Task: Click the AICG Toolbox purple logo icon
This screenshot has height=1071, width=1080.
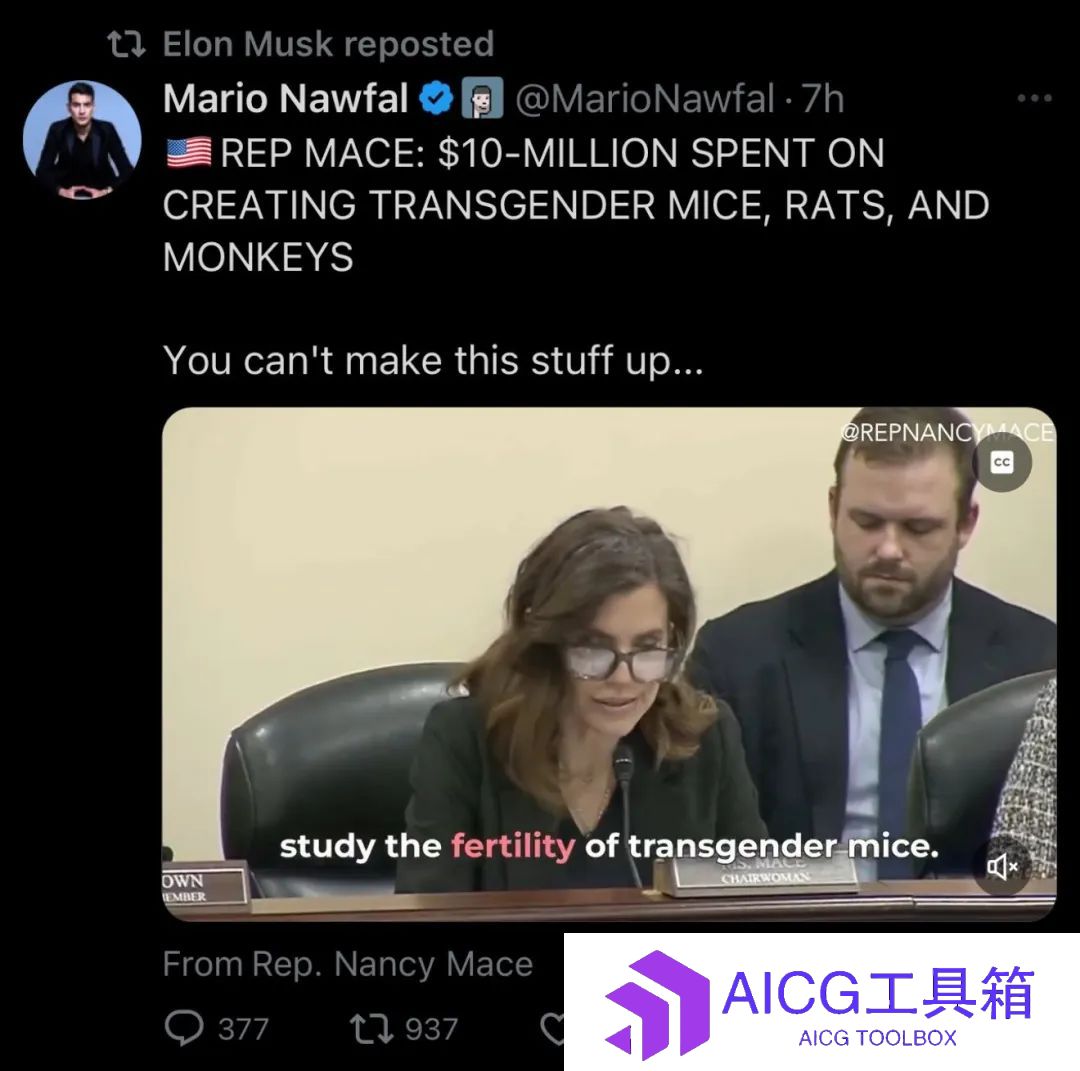Action: point(658,1004)
